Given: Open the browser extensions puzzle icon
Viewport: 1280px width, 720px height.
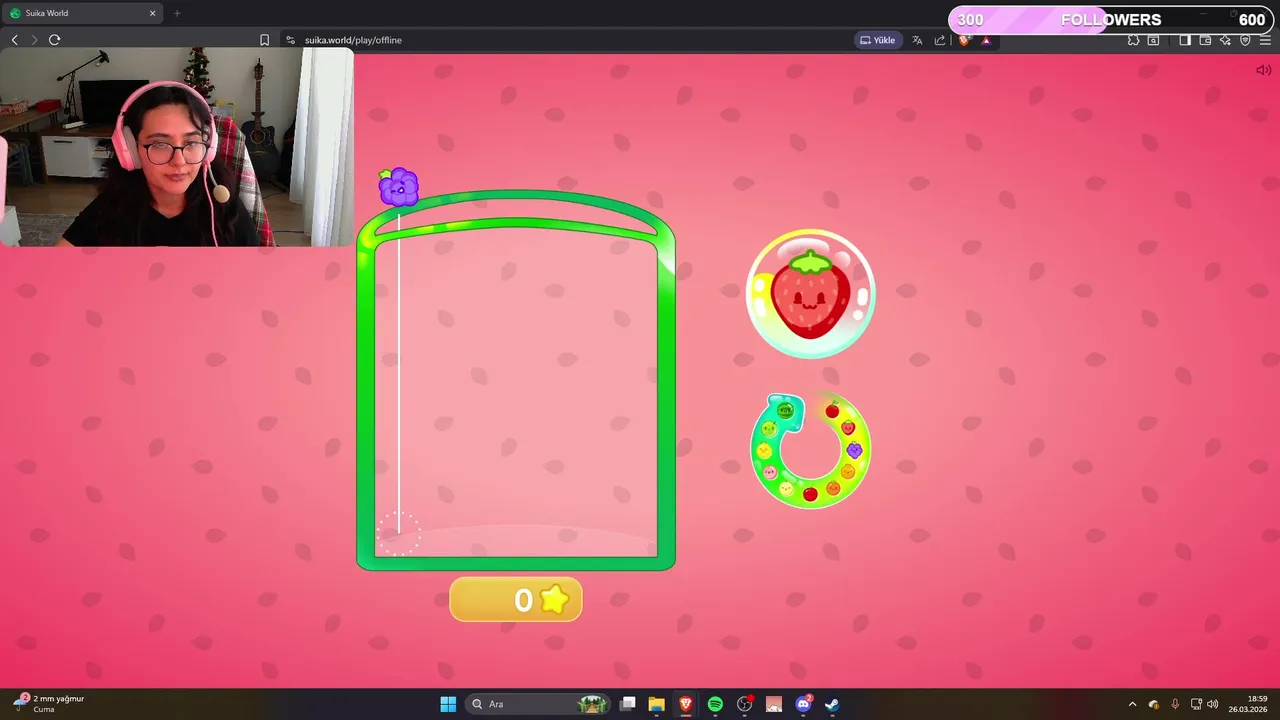Looking at the screenshot, I should (x=1133, y=40).
